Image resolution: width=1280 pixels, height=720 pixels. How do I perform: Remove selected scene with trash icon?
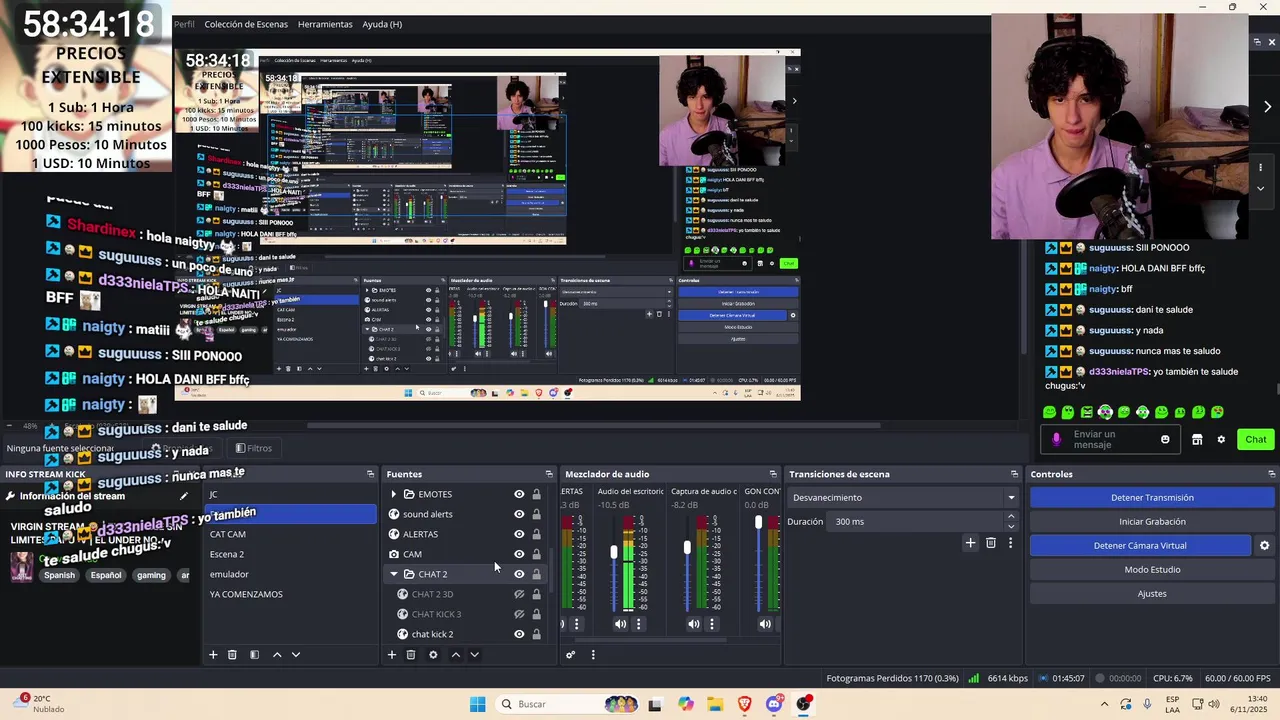tap(232, 655)
